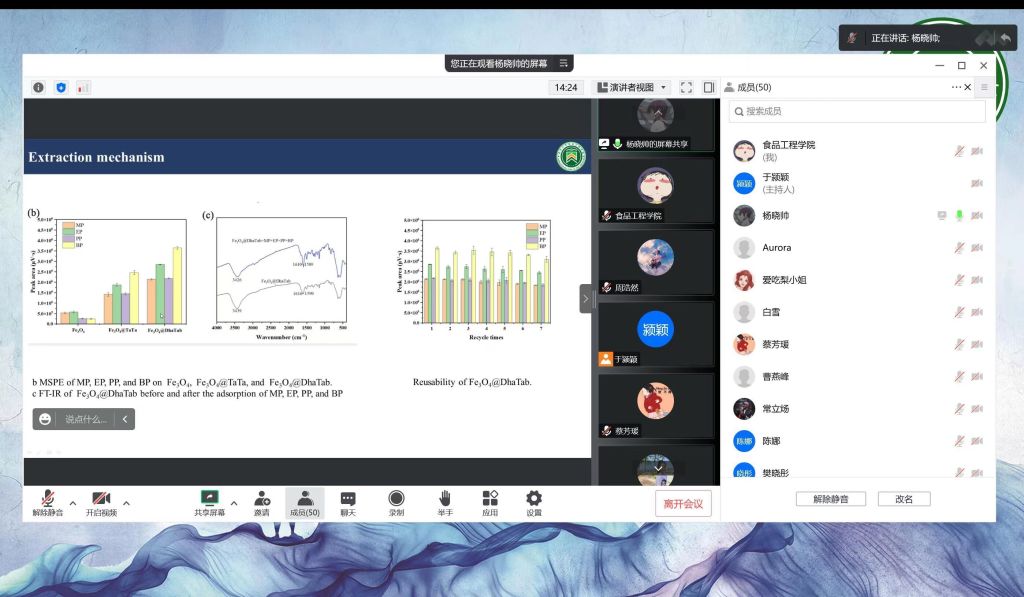Raise hand in the meeting
Image resolution: width=1024 pixels, height=597 pixels.
tap(445, 498)
